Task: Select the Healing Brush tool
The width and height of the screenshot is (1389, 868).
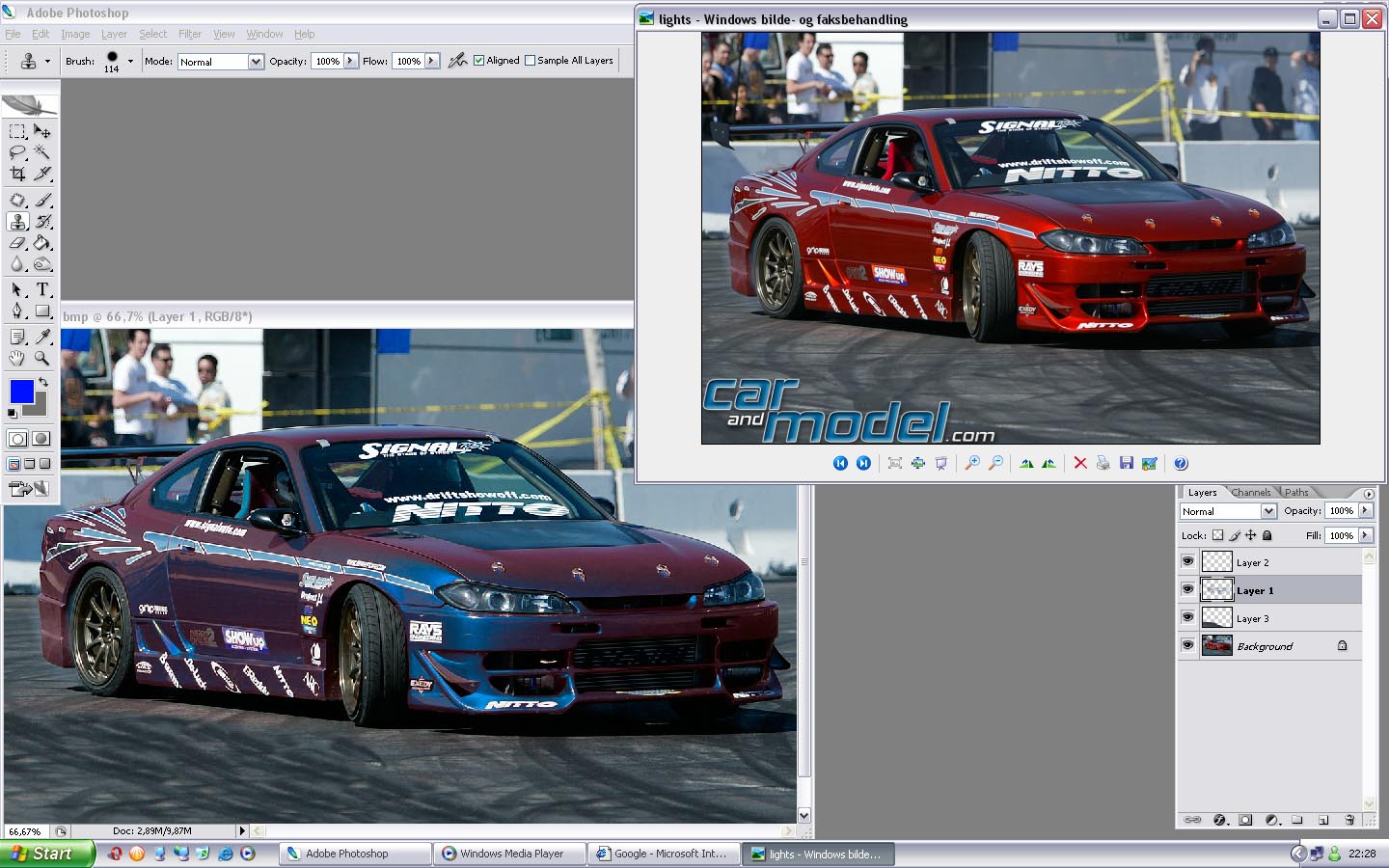Action: [17, 200]
